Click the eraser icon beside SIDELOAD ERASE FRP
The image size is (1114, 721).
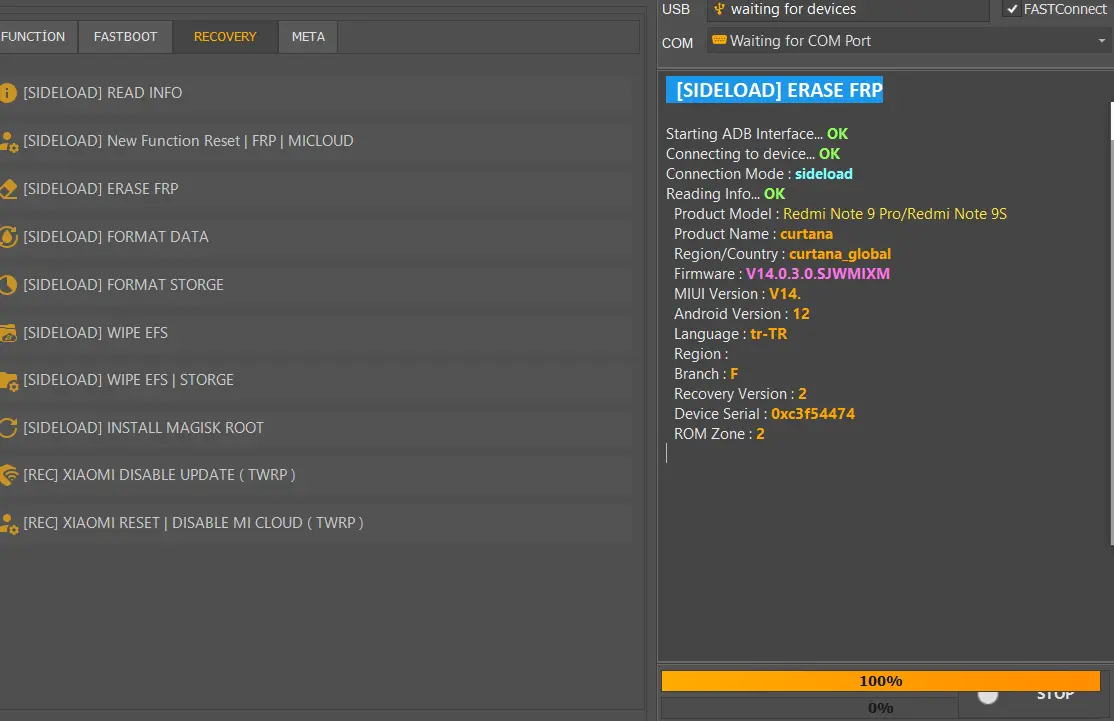coord(8,189)
